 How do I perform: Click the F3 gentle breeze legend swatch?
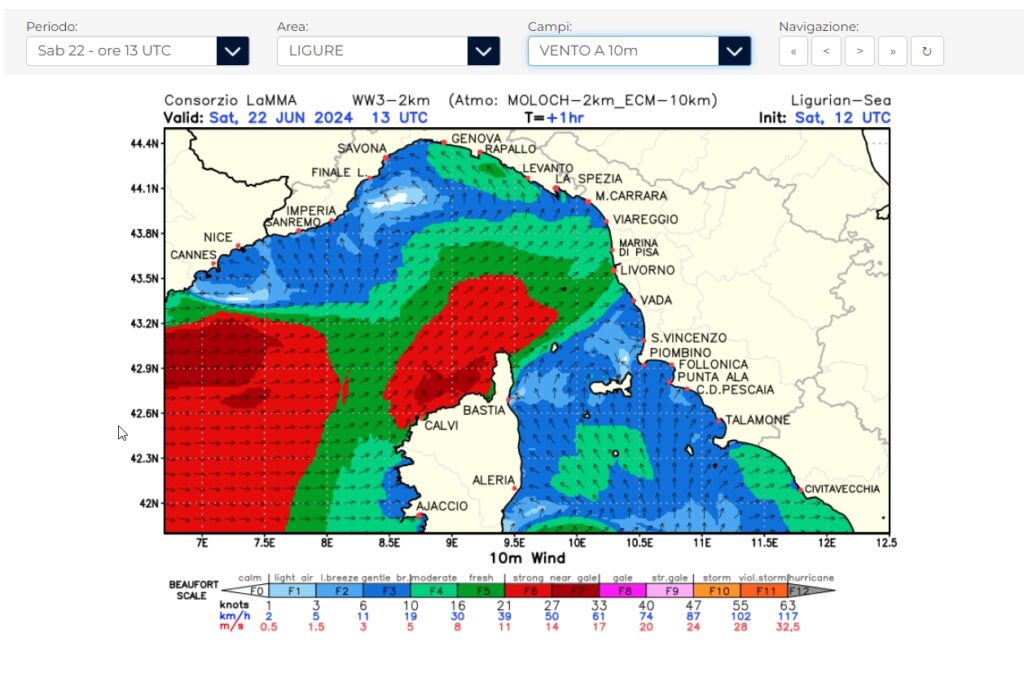pos(387,591)
